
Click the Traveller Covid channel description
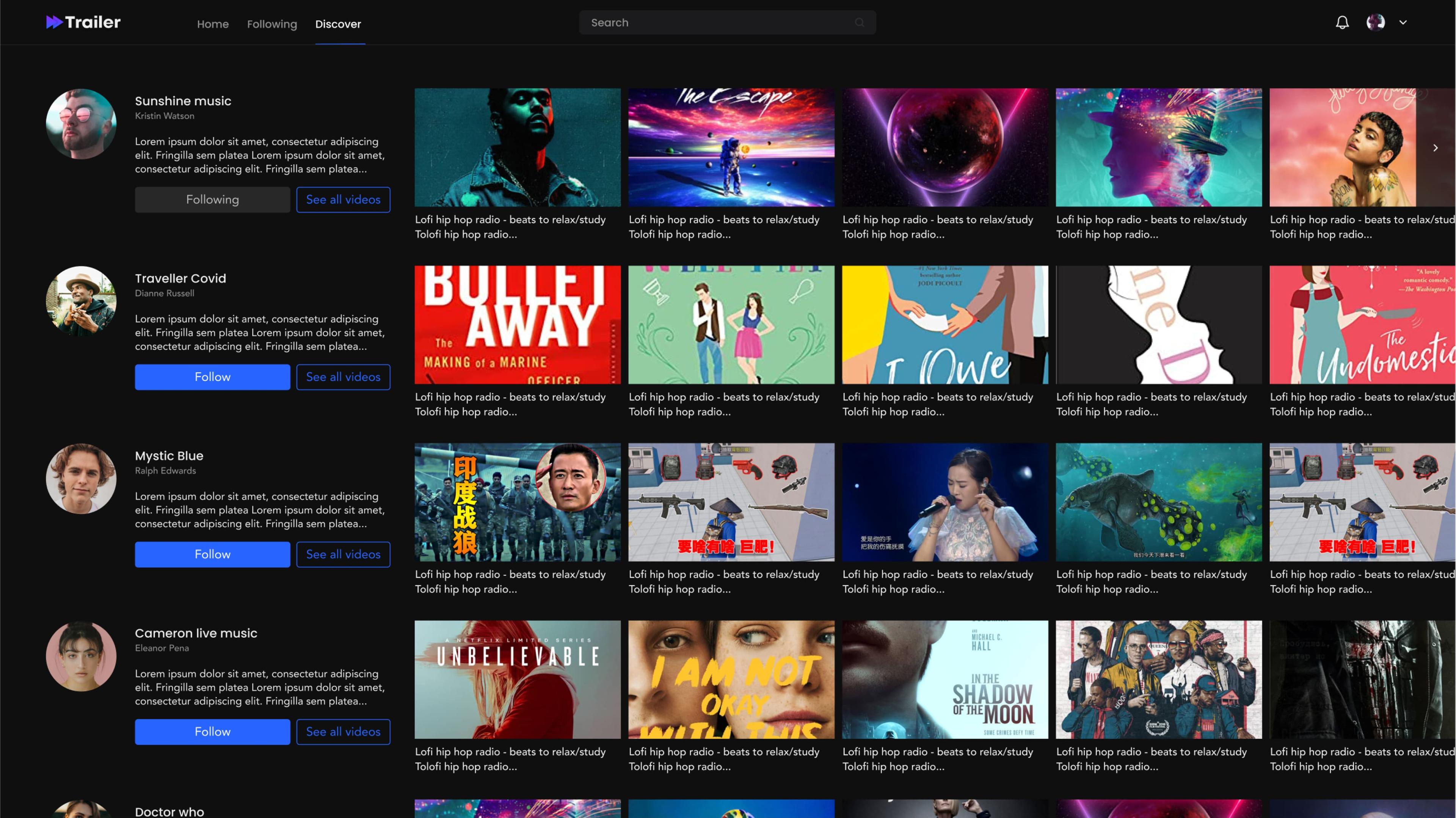tap(260, 333)
